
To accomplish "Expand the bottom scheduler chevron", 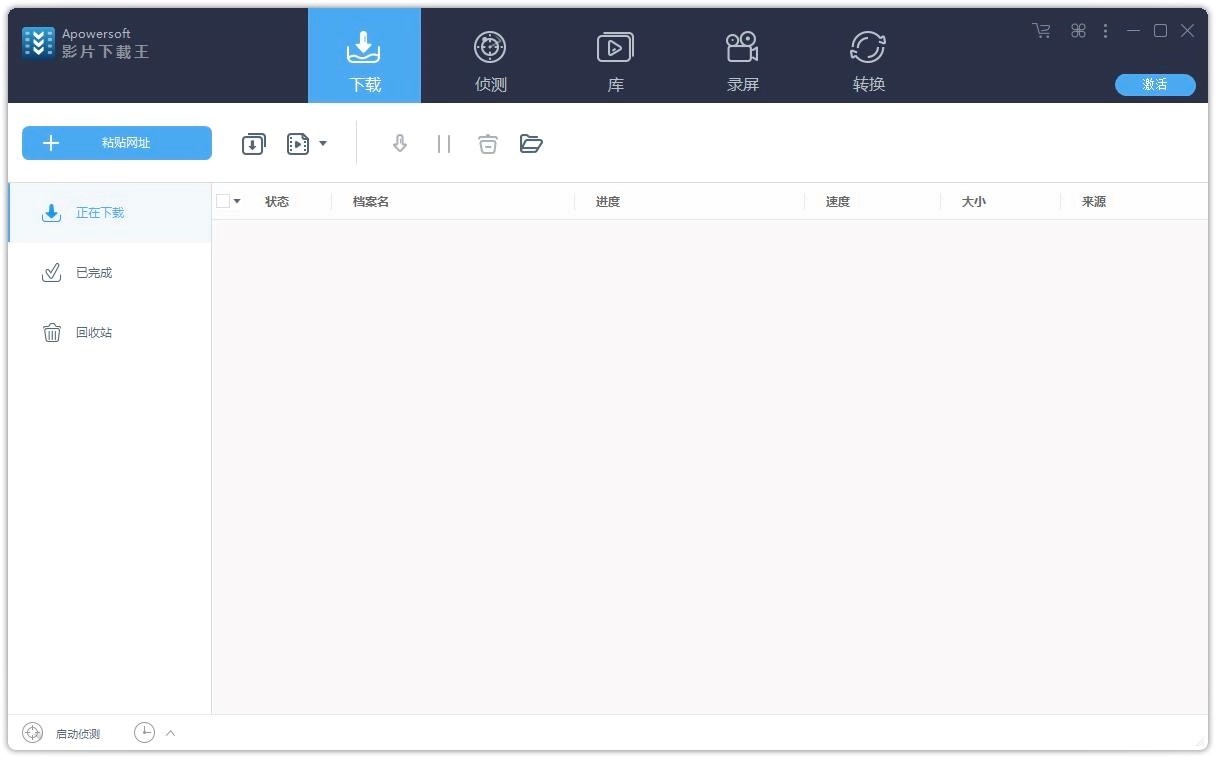I will click(170, 732).
